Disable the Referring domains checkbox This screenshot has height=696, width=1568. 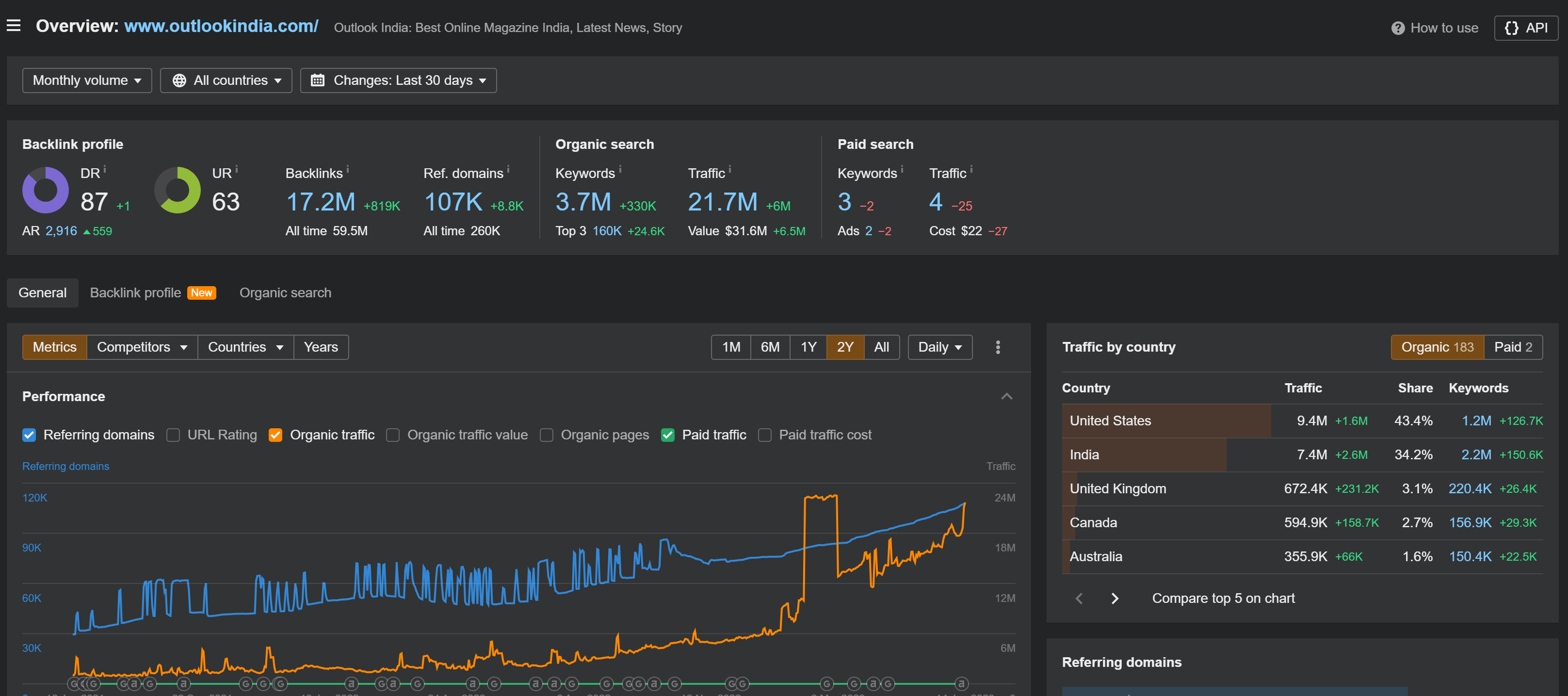[x=29, y=435]
